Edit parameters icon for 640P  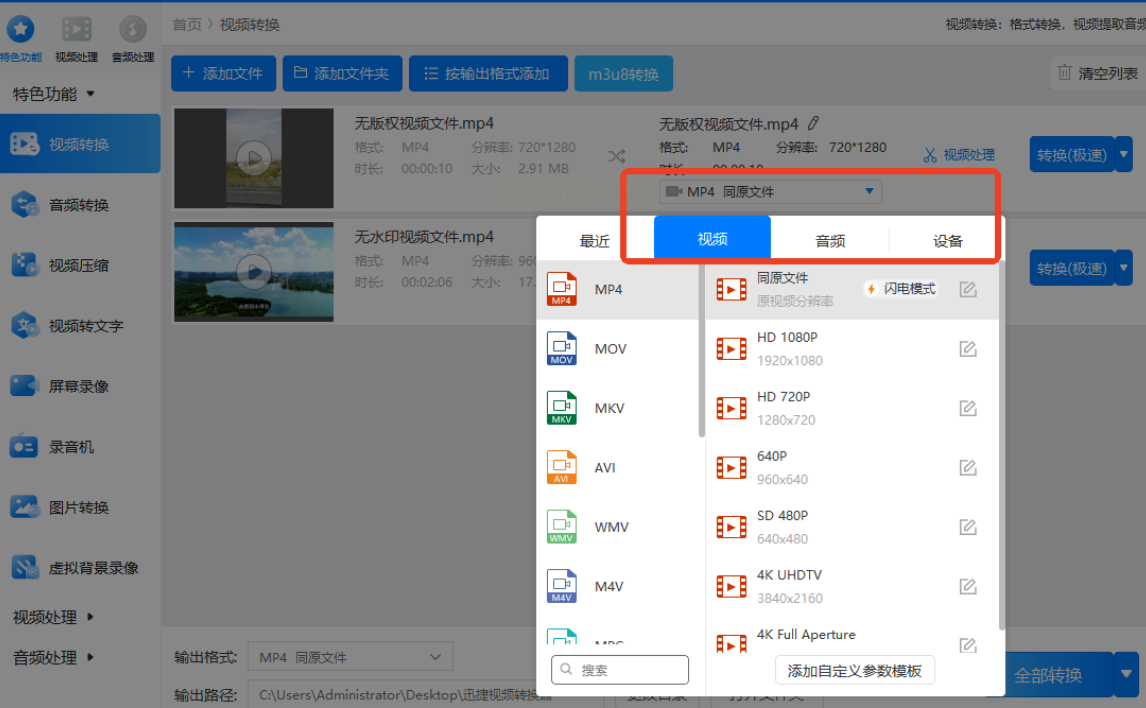[x=968, y=468]
